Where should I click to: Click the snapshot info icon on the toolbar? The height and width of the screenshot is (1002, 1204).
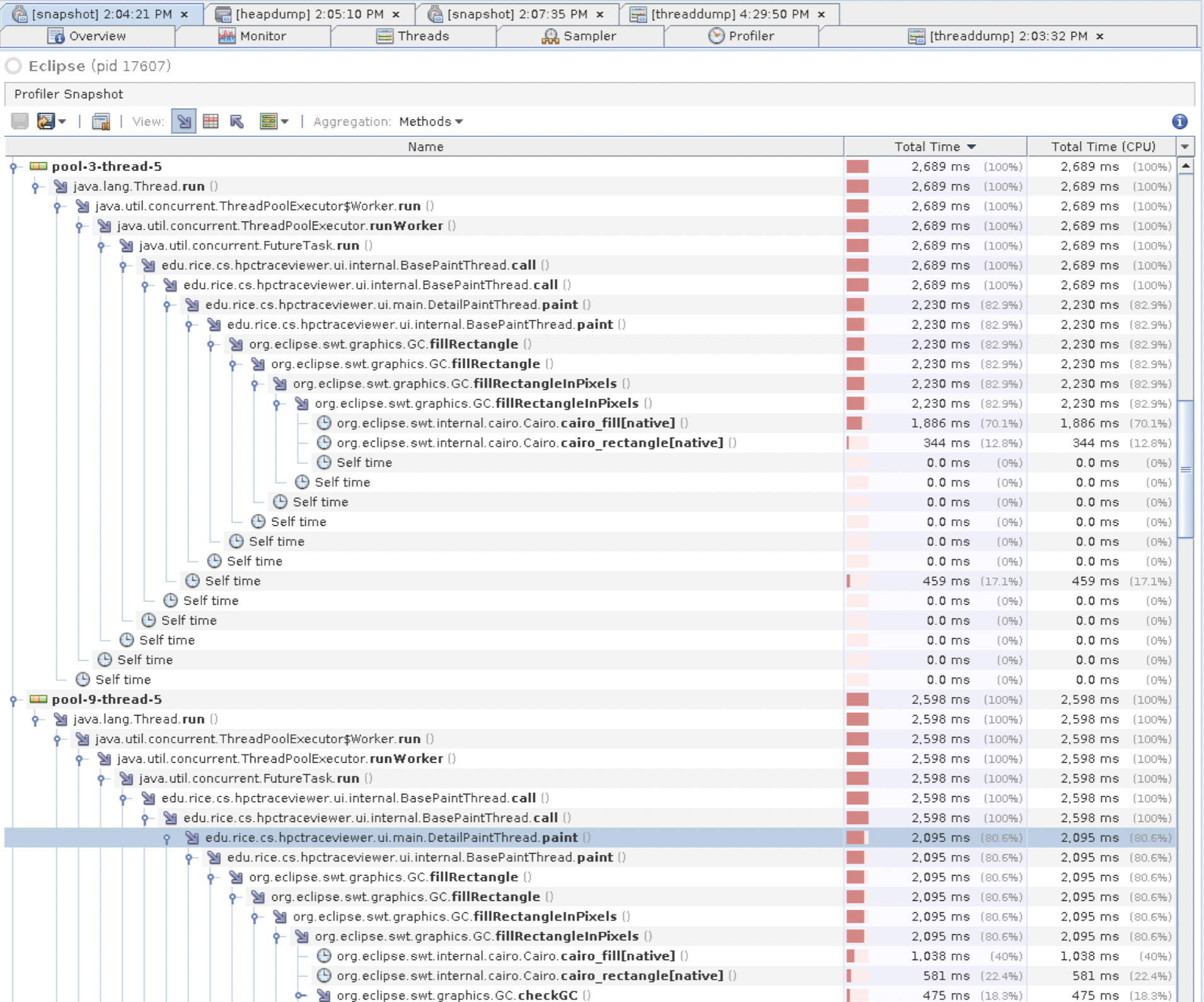point(101,121)
